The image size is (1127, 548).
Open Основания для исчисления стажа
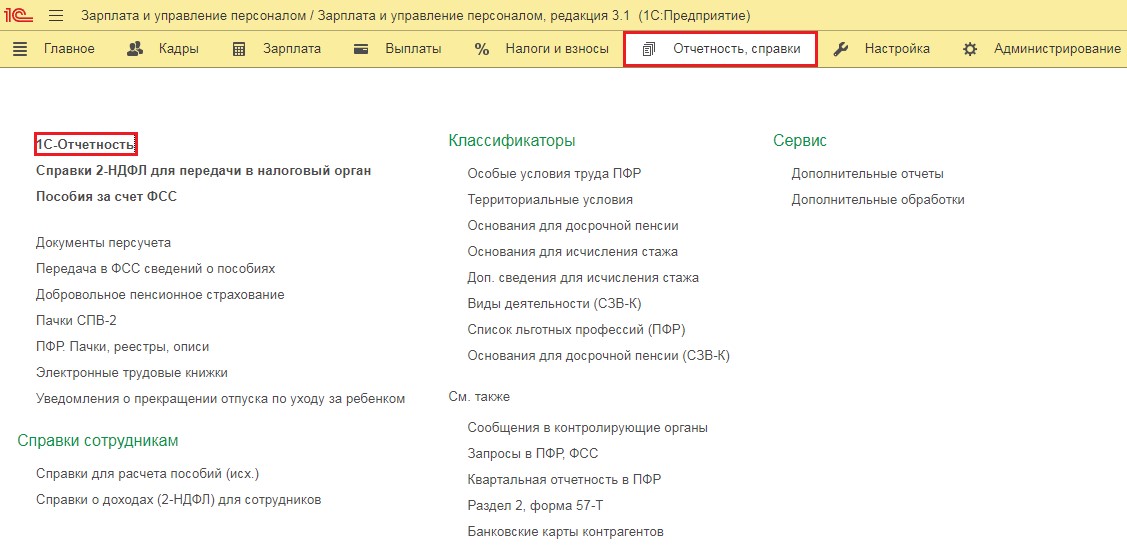[x=572, y=252]
